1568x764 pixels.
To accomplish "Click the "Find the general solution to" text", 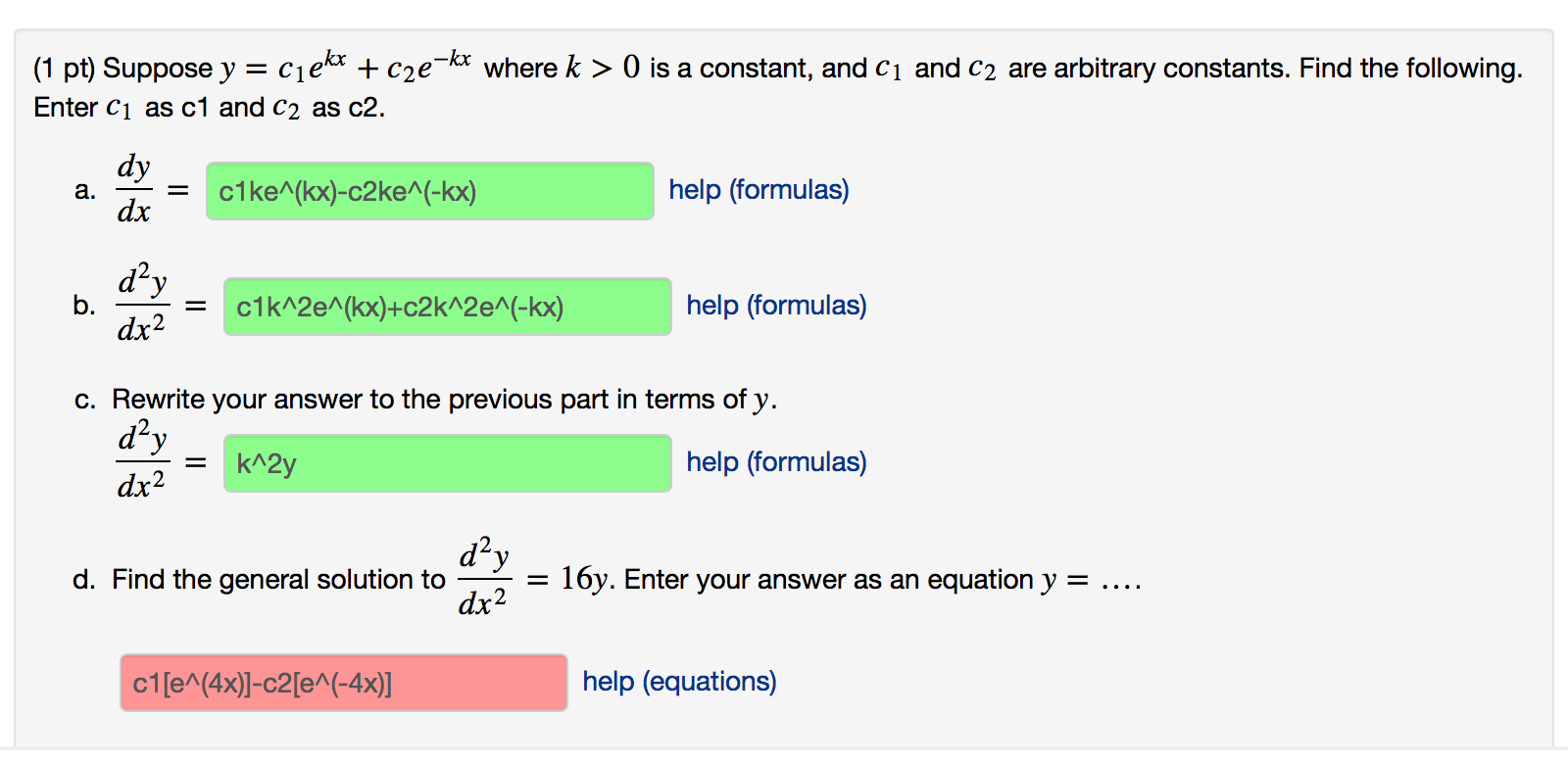I will 278,580.
